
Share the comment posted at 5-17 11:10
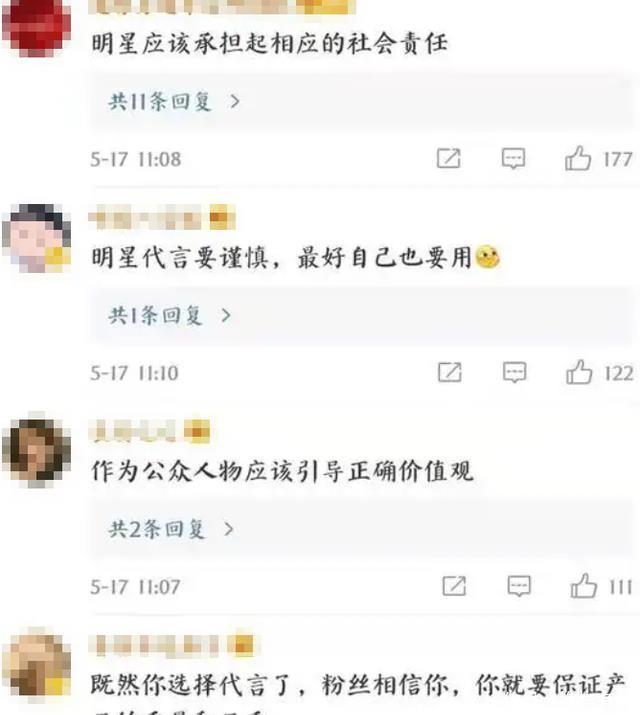coord(449,372)
